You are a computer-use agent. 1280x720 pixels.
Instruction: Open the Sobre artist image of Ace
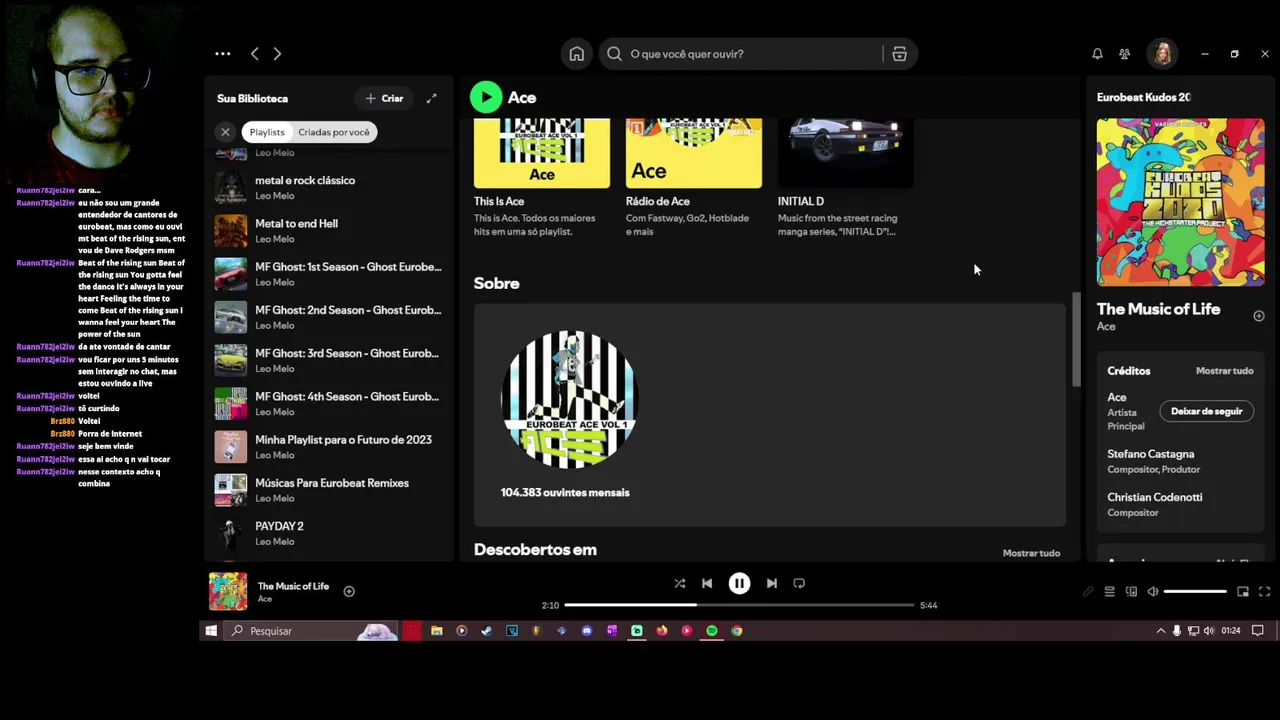pyautogui.click(x=570, y=400)
